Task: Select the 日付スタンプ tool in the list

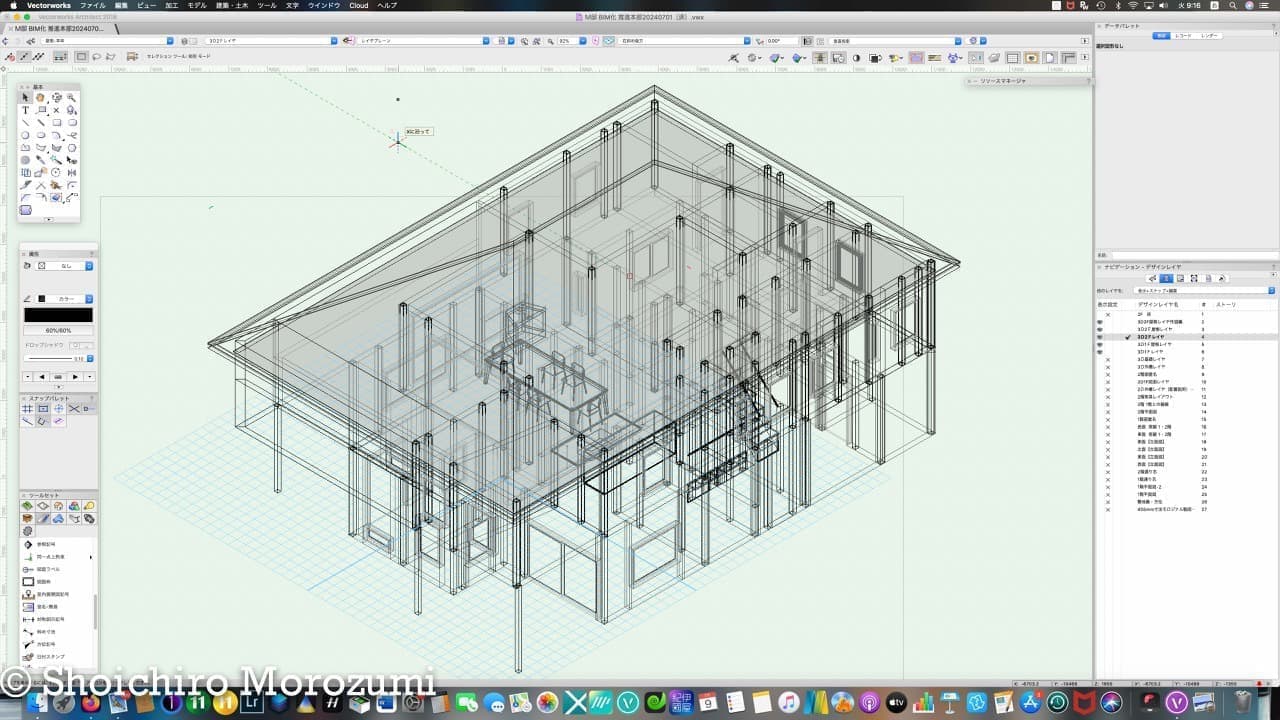Action: click(50, 657)
